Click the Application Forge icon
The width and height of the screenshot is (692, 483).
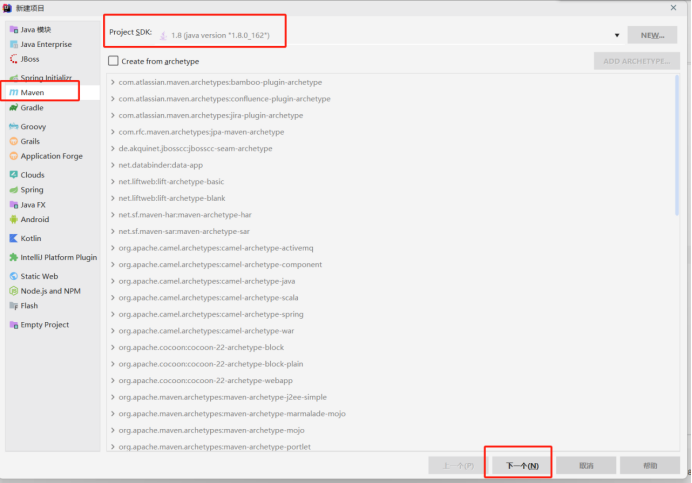pyautogui.click(x=14, y=156)
